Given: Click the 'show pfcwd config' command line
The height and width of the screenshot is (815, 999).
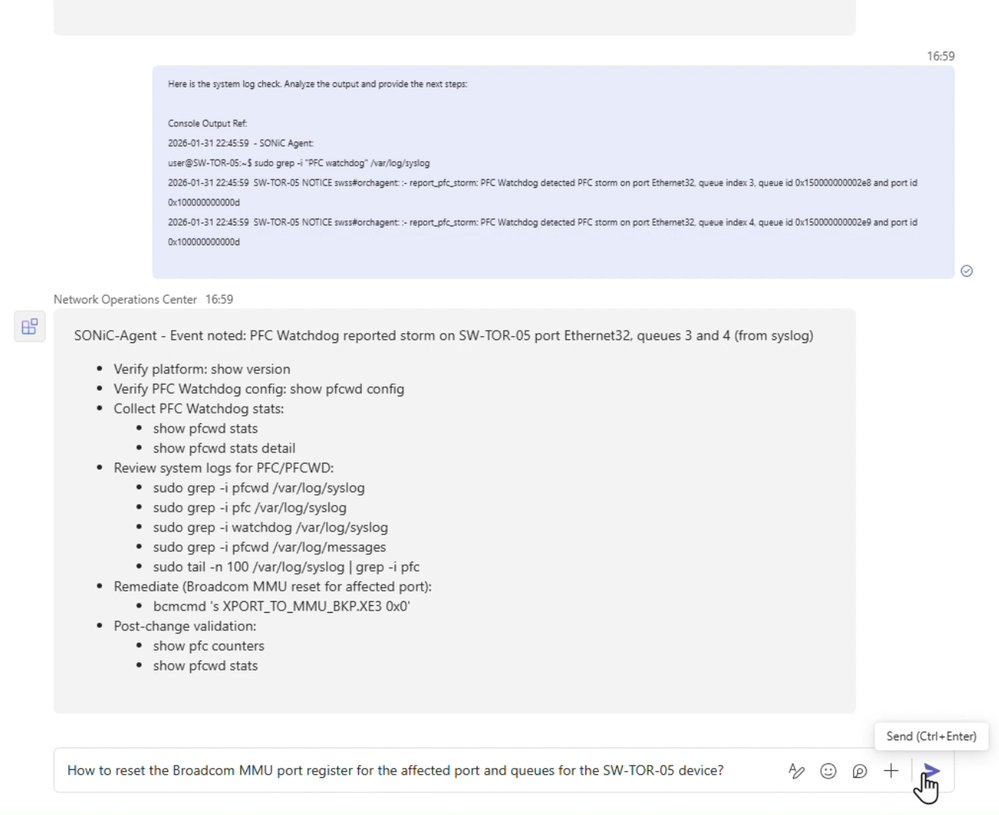Looking at the screenshot, I should (262, 388).
